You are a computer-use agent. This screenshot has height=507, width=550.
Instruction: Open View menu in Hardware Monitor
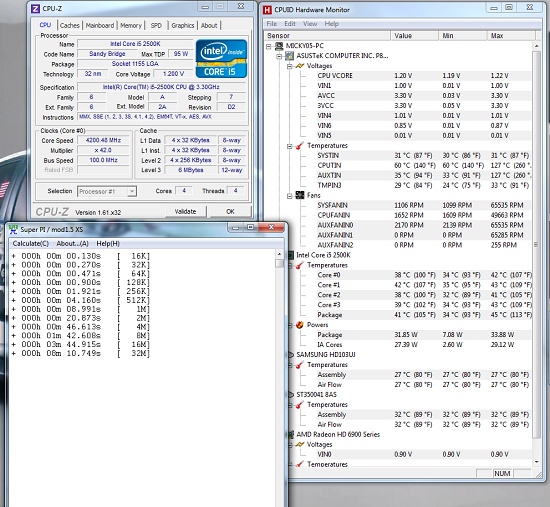(310, 24)
